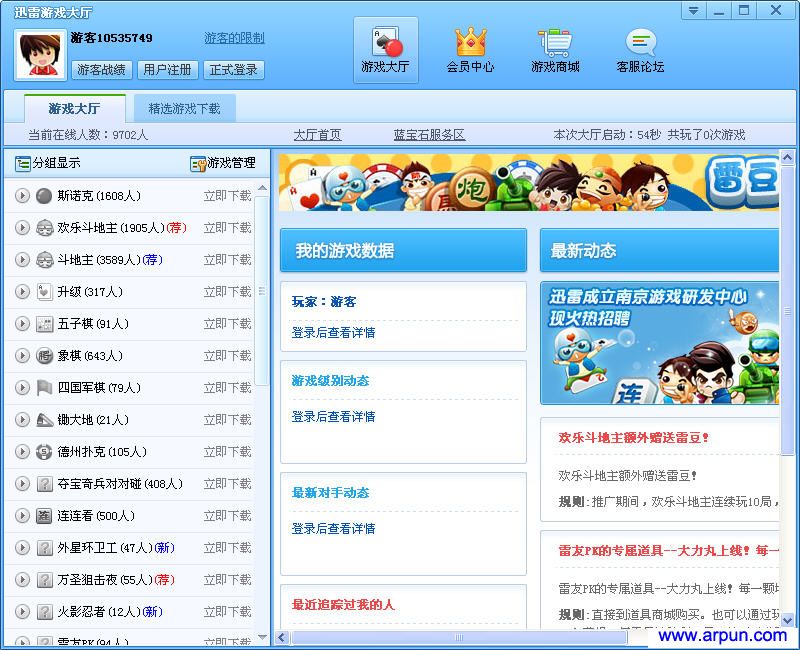
Task: Click the 夺宝奇兵对对碰 question icon
Action: pyautogui.click(x=44, y=484)
